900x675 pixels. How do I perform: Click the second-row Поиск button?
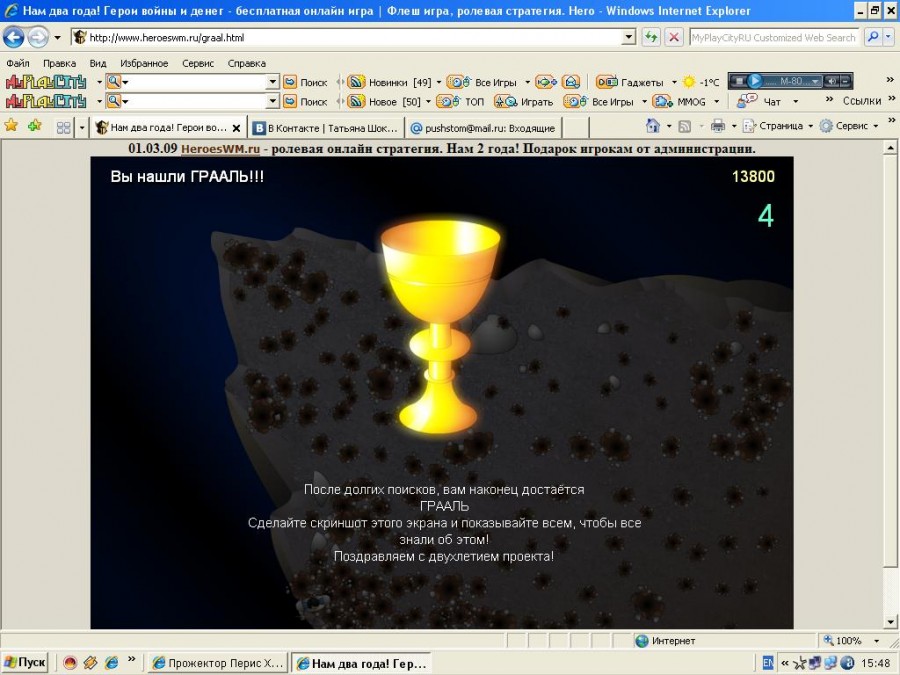point(306,102)
